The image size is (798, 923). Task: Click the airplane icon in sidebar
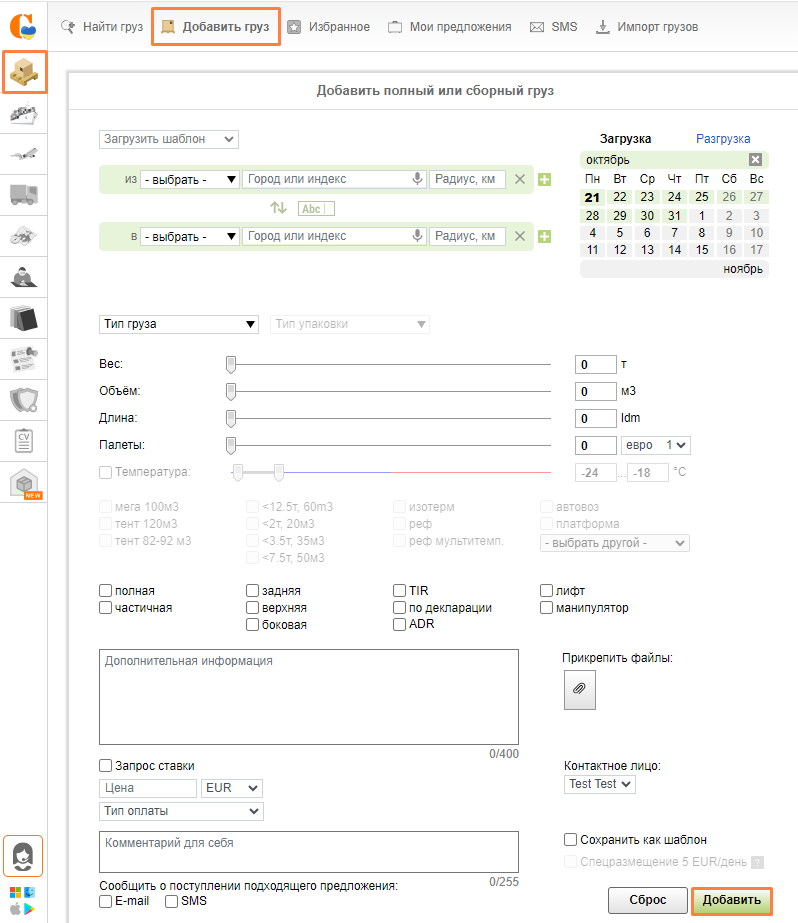pos(24,154)
